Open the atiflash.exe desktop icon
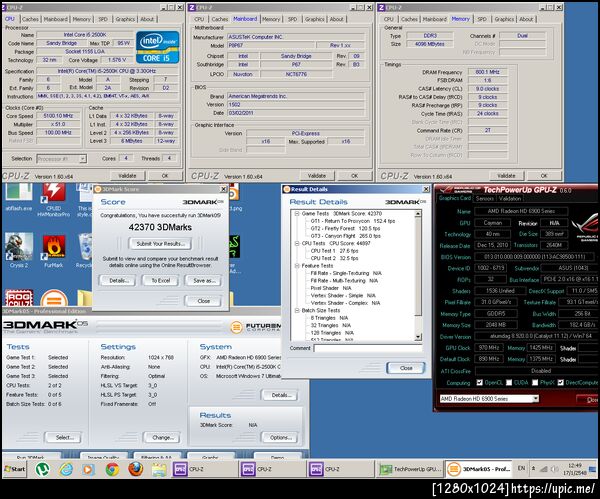600x499 pixels. pos(18,197)
